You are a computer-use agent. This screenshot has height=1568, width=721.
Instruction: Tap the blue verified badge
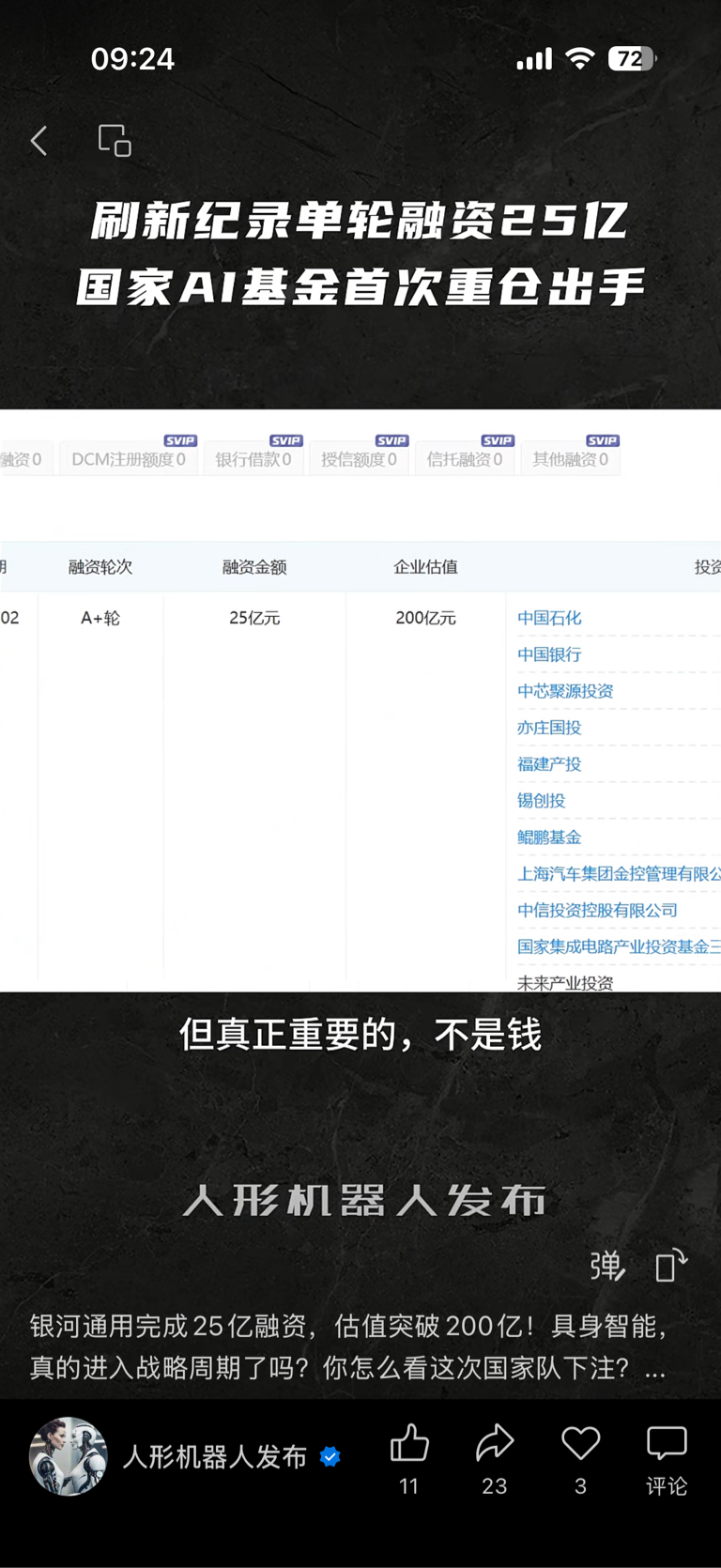pyautogui.click(x=330, y=1456)
